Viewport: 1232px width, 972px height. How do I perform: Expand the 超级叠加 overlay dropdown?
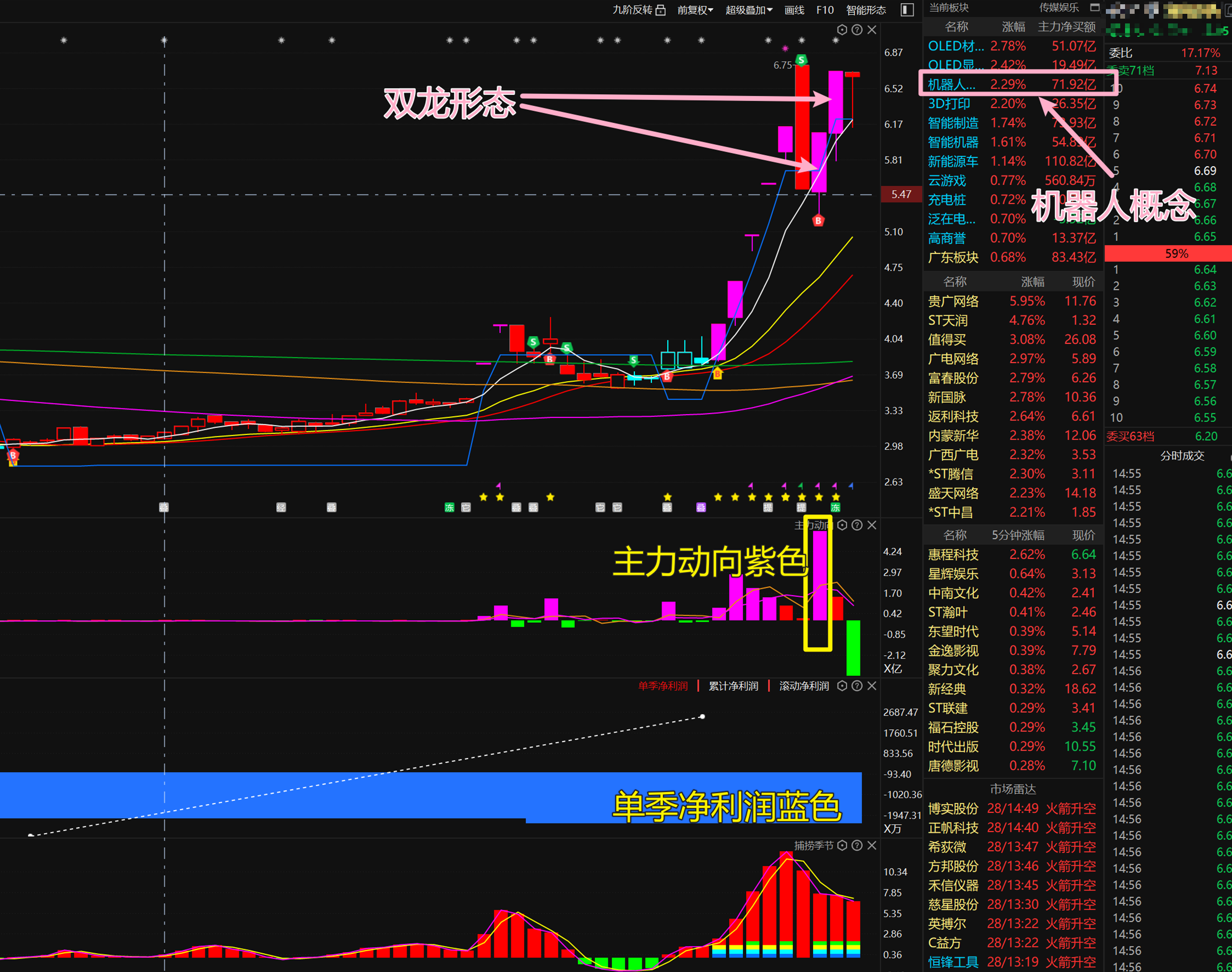click(x=749, y=10)
